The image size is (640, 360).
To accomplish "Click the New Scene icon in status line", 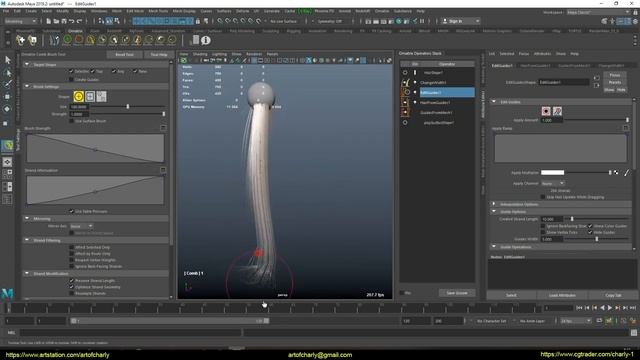I will tap(49, 21).
